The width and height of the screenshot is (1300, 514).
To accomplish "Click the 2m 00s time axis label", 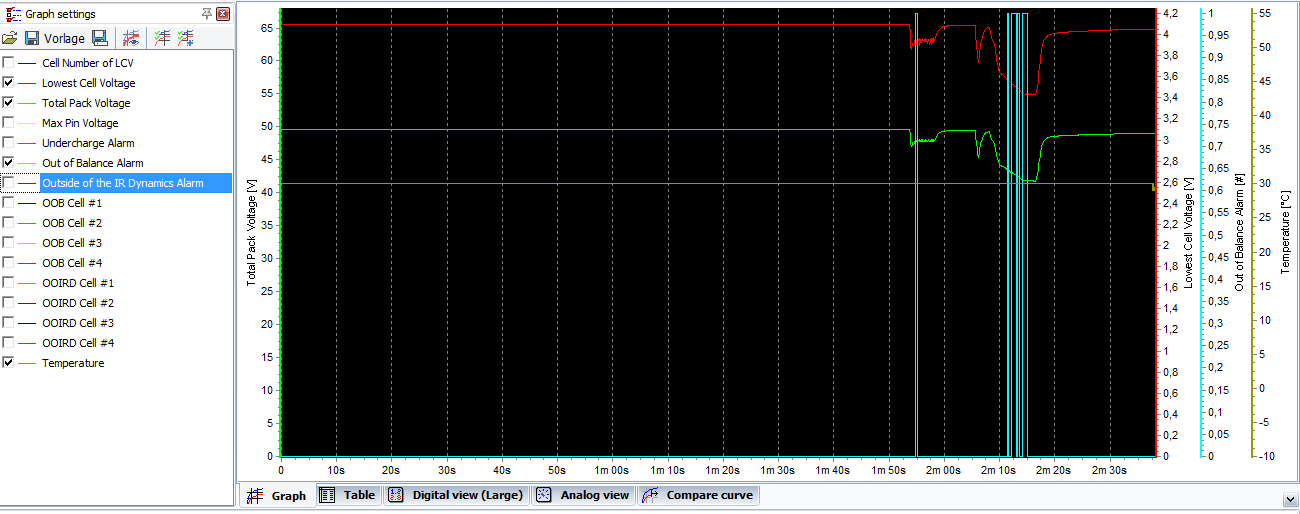I will [942, 469].
